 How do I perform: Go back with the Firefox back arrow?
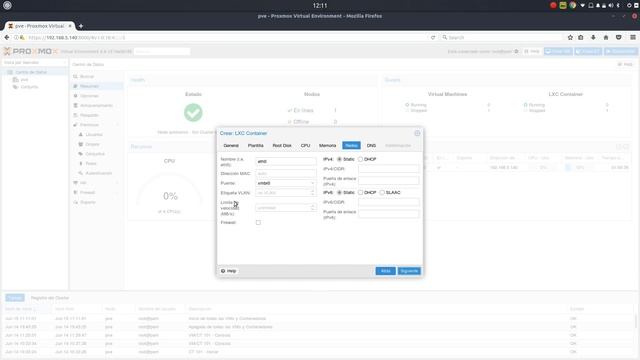pos(7,37)
